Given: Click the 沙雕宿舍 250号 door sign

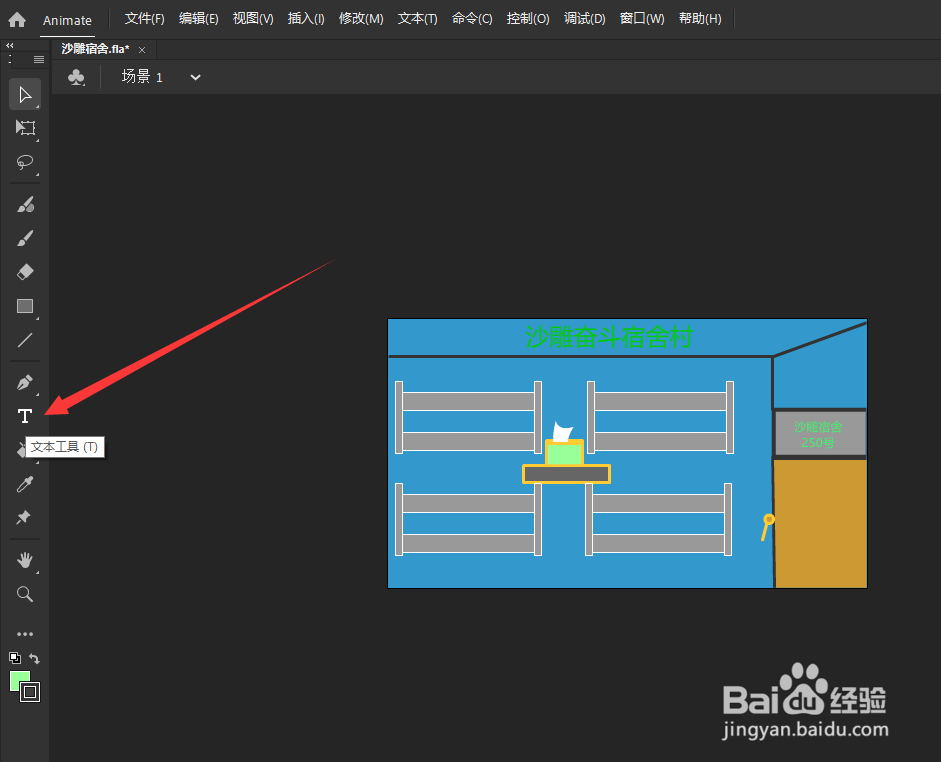Looking at the screenshot, I should pos(820,434).
